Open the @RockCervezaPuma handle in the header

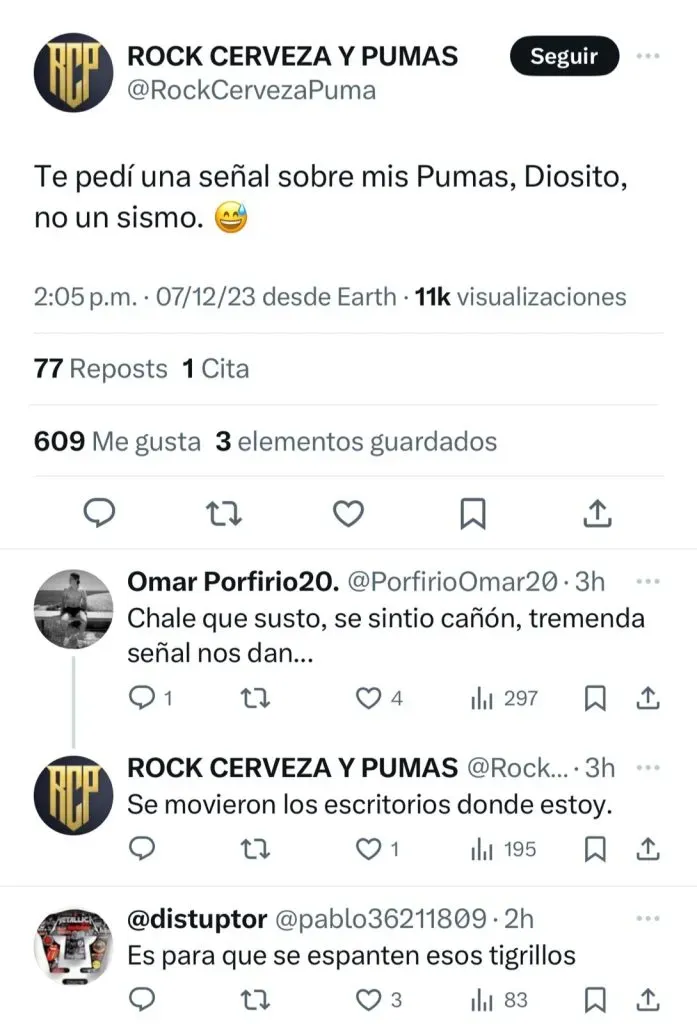click(x=251, y=90)
